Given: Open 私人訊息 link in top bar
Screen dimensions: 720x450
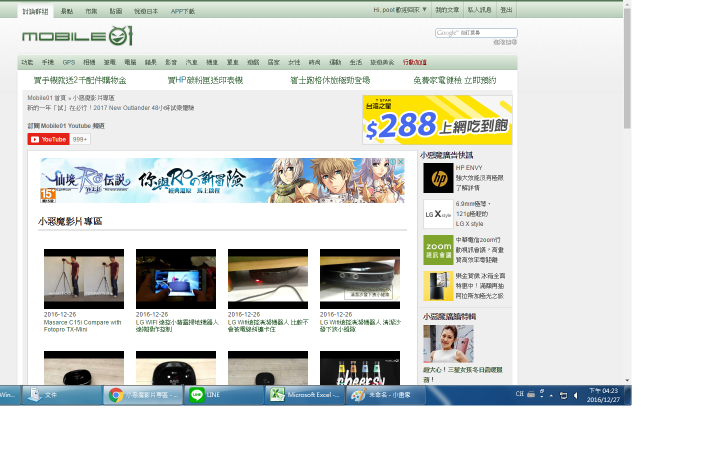Looking at the screenshot, I should click(479, 10).
